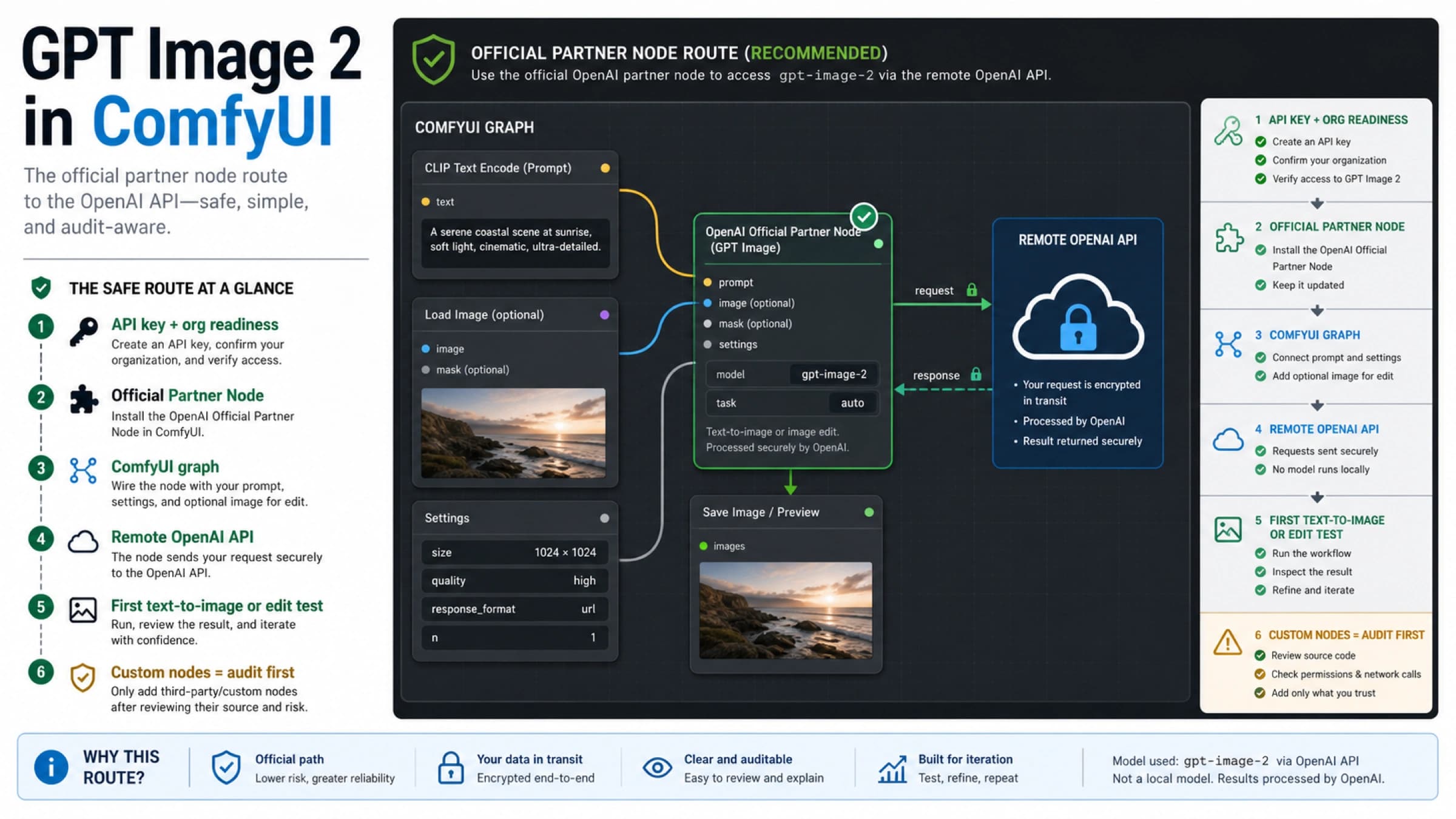
Task: Toggle the check for Verify access to GPT Image 2
Action: click(1261, 179)
